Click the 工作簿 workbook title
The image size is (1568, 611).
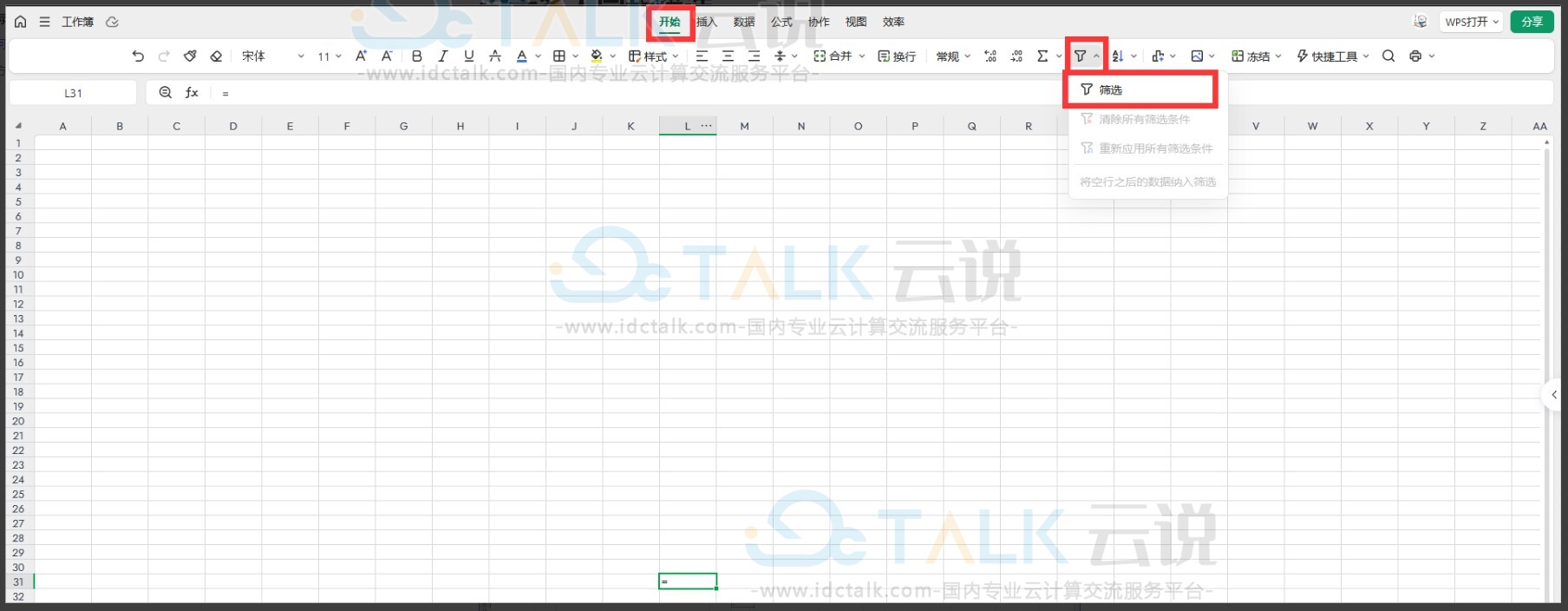point(77,22)
